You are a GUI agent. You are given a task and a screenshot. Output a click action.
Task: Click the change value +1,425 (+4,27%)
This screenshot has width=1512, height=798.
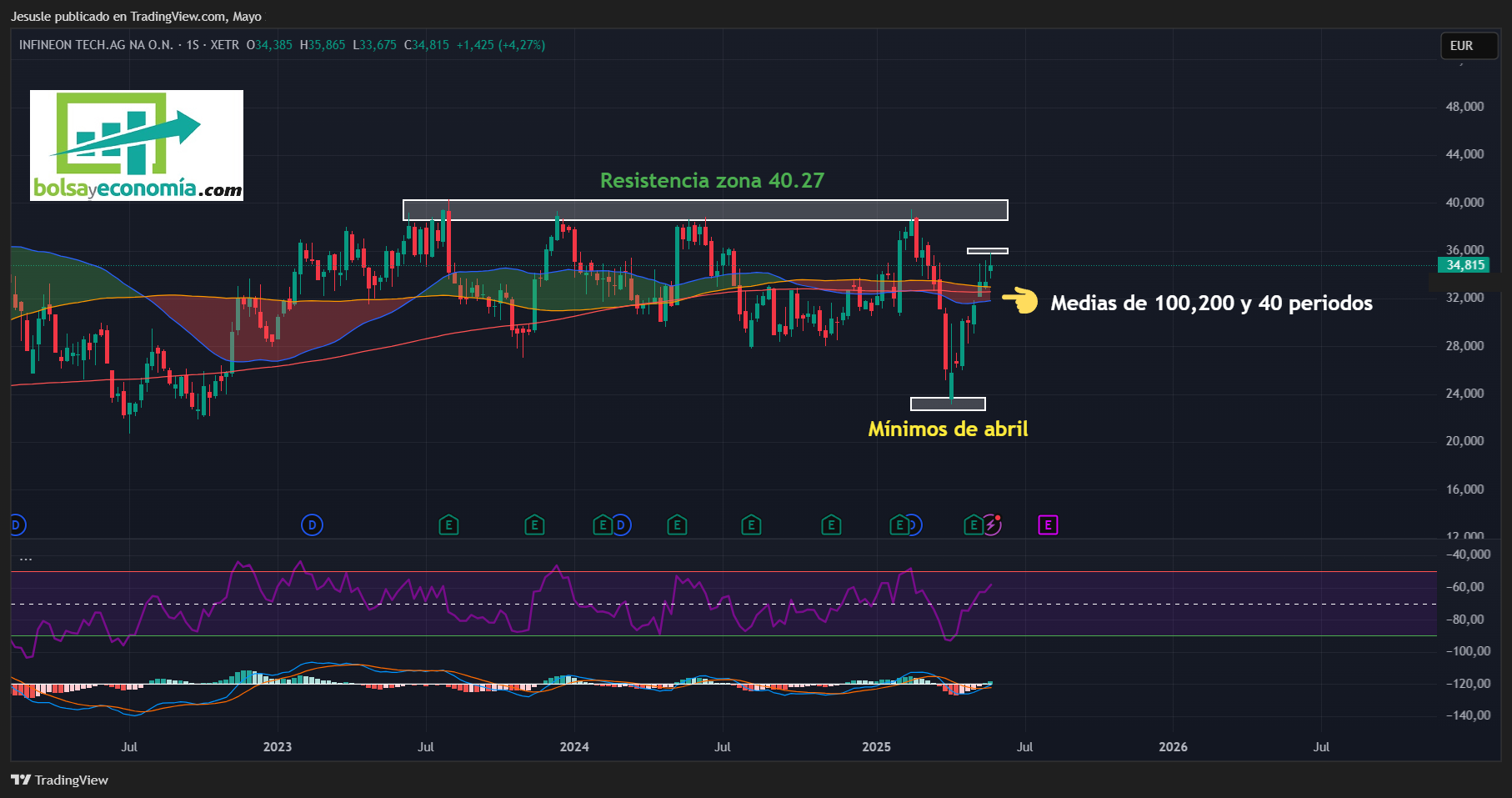click(x=501, y=45)
